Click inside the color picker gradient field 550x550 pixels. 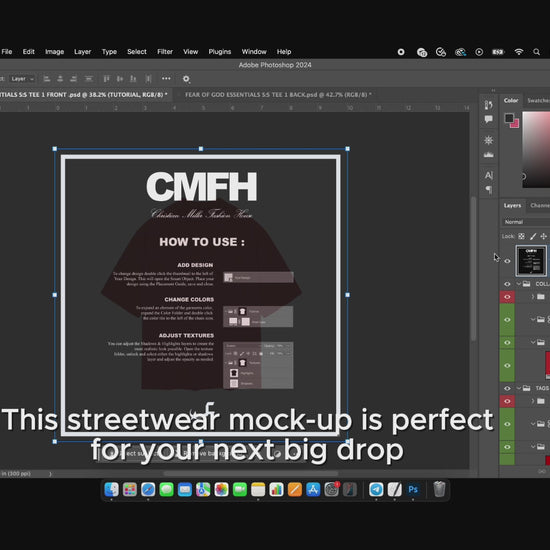point(536,150)
